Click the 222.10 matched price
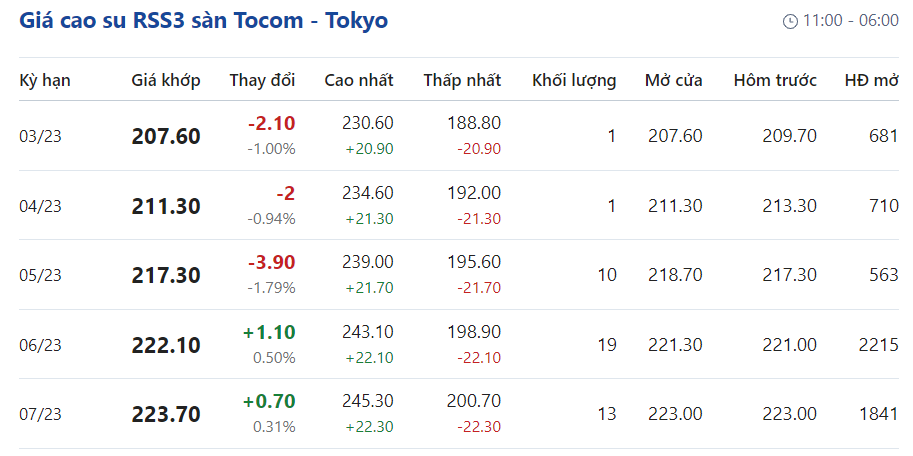The width and height of the screenshot is (913, 456). click(x=166, y=345)
